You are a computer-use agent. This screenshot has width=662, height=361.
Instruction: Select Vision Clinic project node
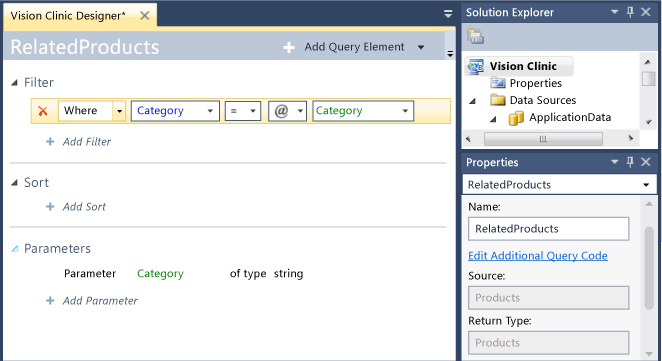coord(523,66)
